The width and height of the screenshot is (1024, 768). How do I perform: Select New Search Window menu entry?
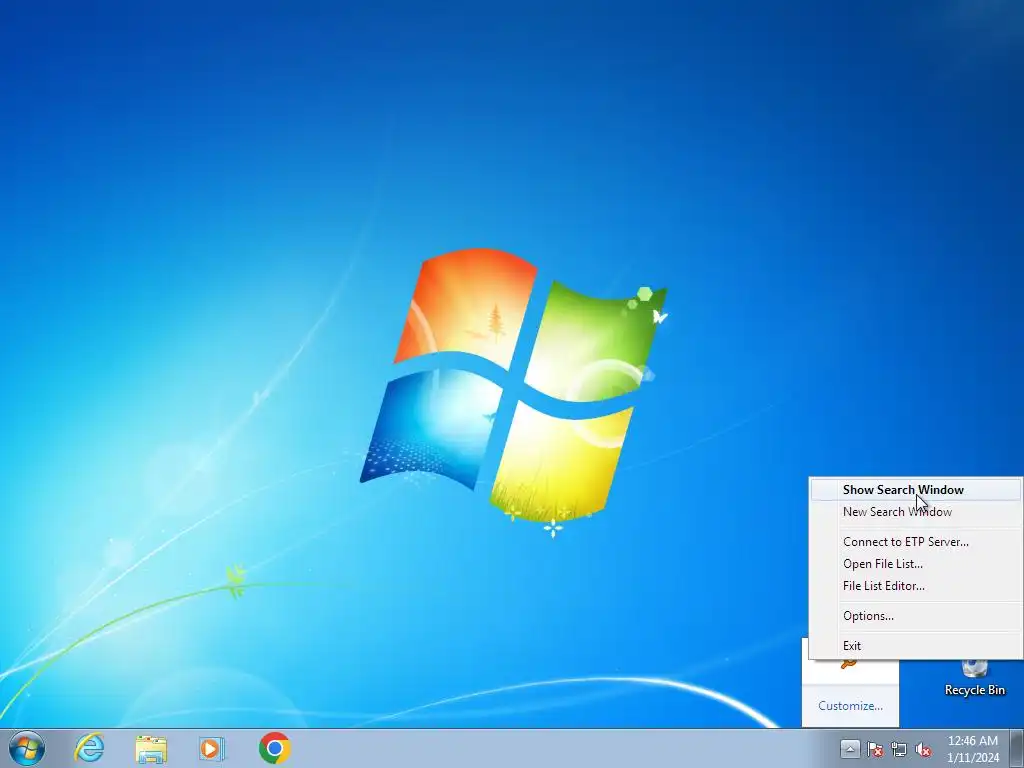(916, 512)
